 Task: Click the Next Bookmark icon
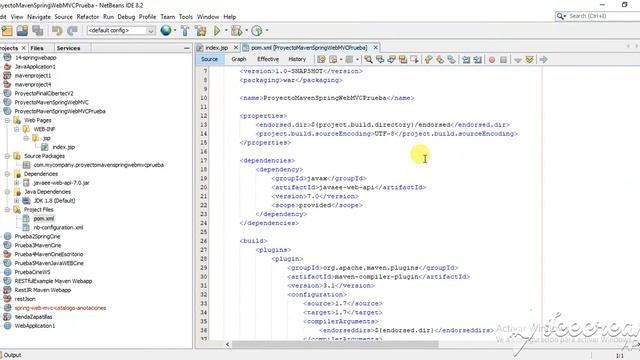[x=440, y=60]
